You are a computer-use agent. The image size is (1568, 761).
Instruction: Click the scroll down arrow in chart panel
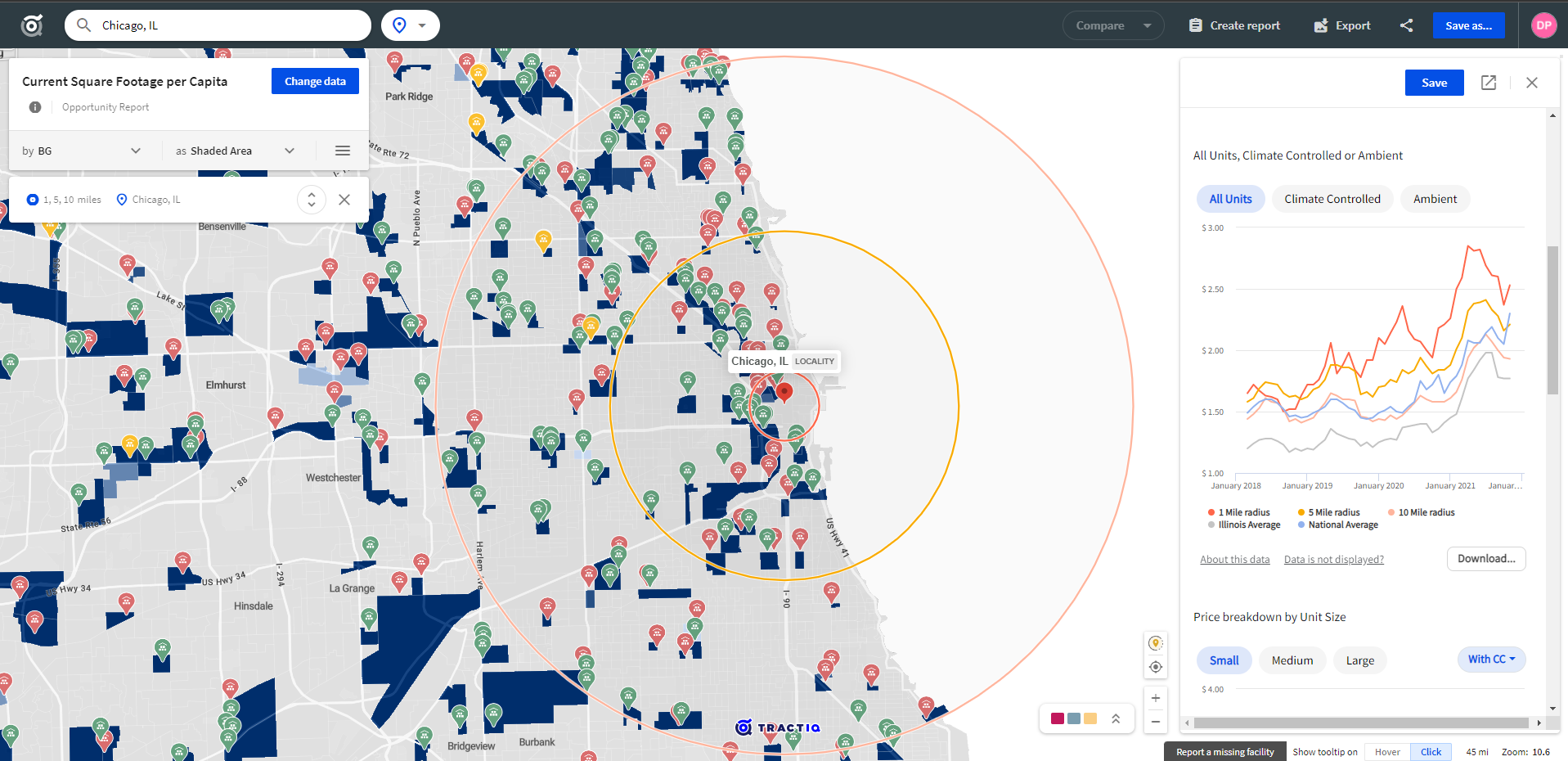(1552, 709)
